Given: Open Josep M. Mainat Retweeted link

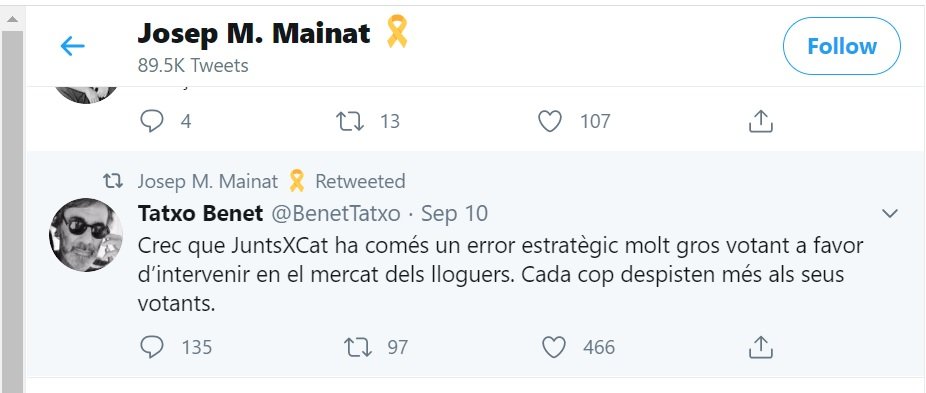Looking at the screenshot, I should pyautogui.click(x=272, y=181).
